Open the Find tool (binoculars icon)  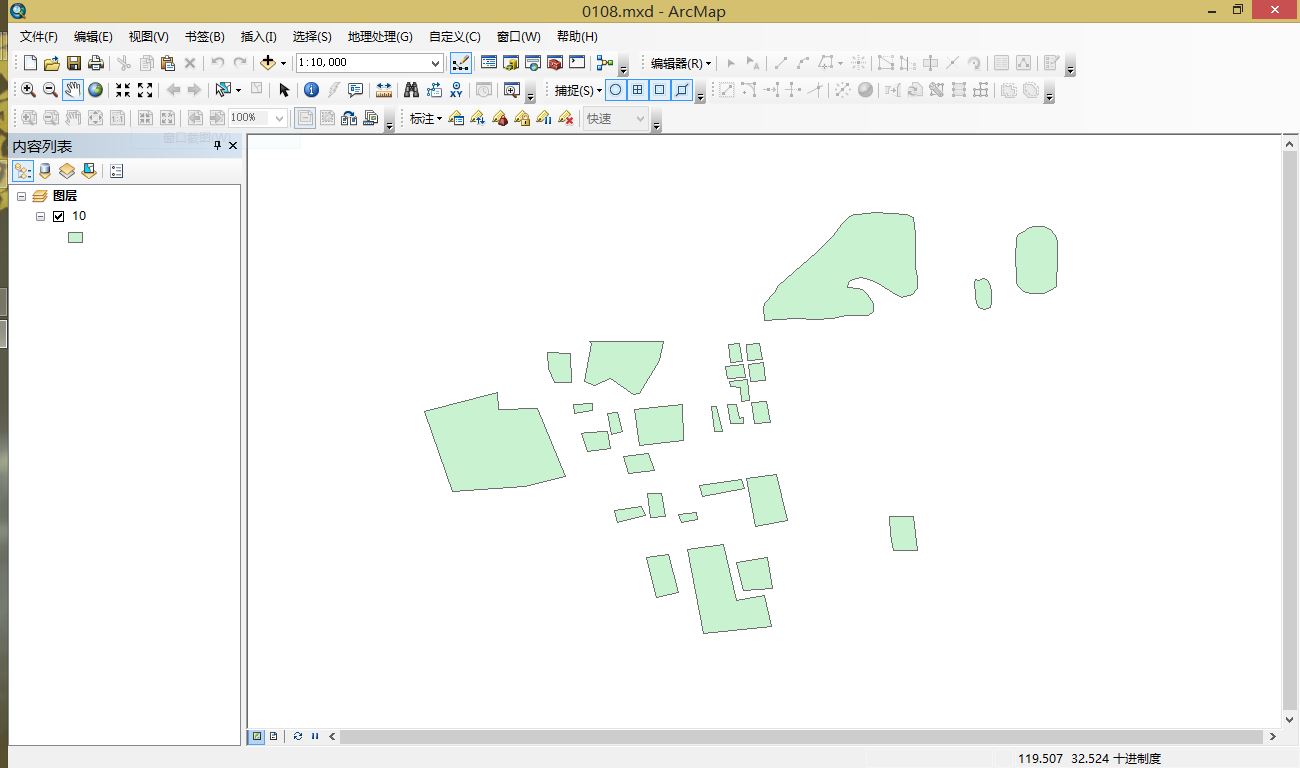pyautogui.click(x=412, y=88)
